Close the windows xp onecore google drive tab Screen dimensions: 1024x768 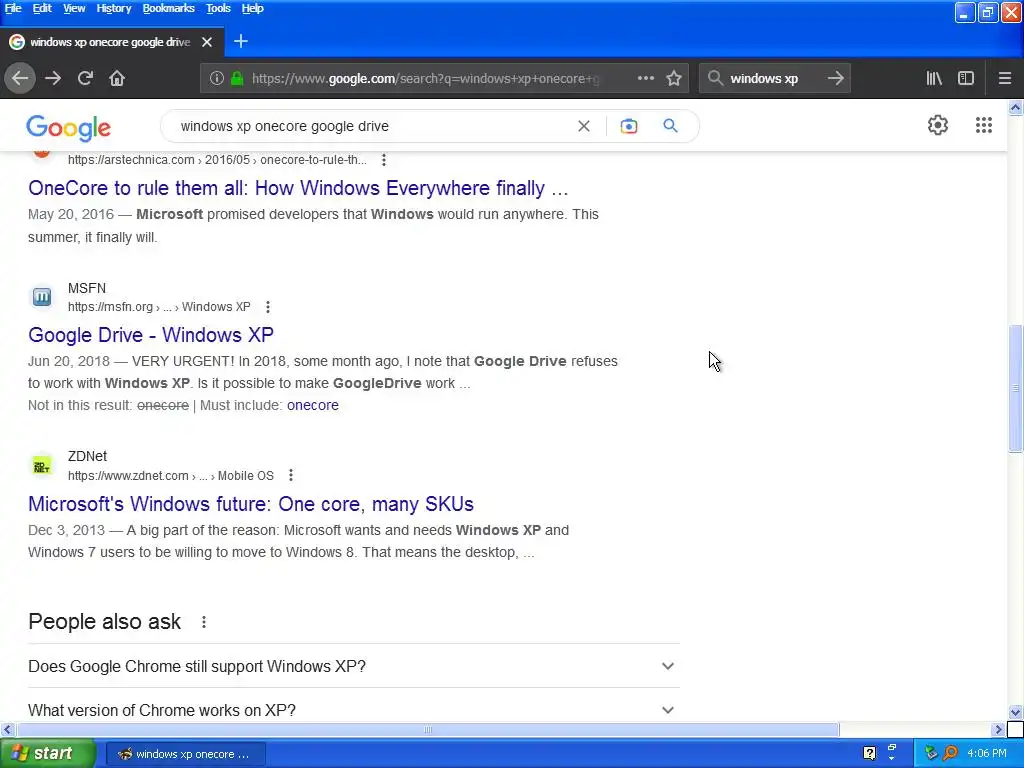[x=207, y=42]
